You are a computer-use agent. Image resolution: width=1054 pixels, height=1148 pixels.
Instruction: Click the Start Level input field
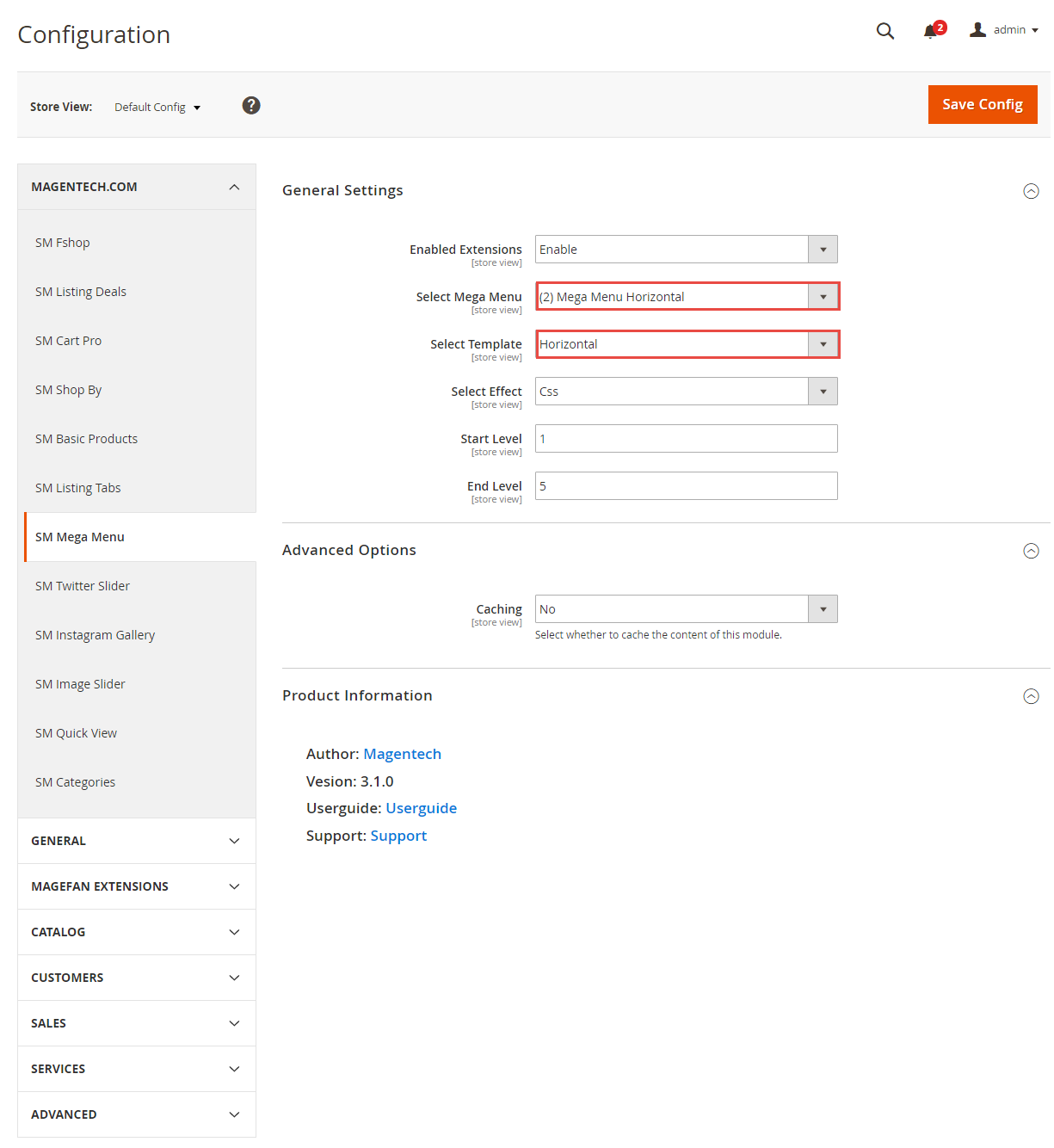[x=687, y=439]
